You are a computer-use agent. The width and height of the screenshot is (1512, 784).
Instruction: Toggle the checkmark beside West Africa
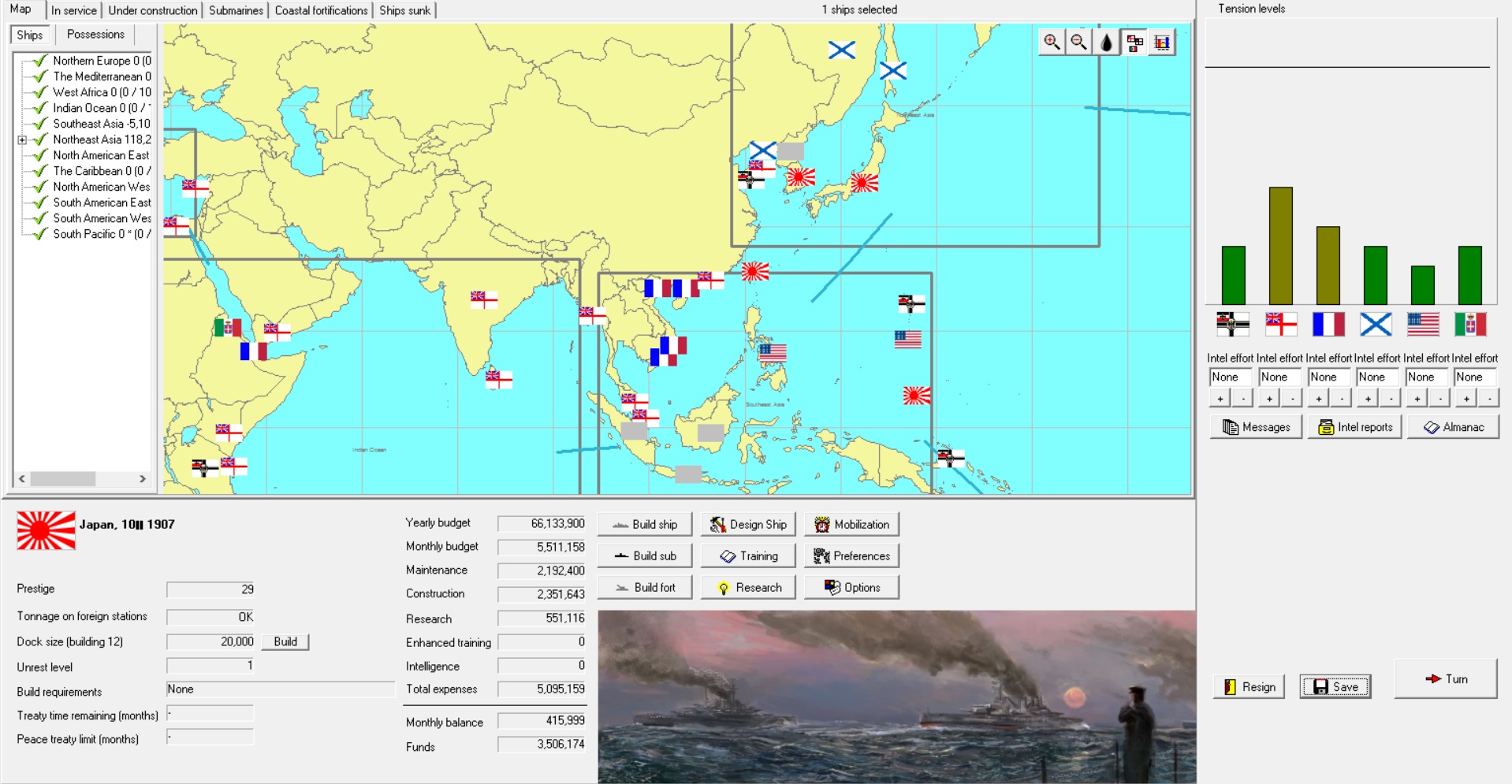tap(40, 92)
